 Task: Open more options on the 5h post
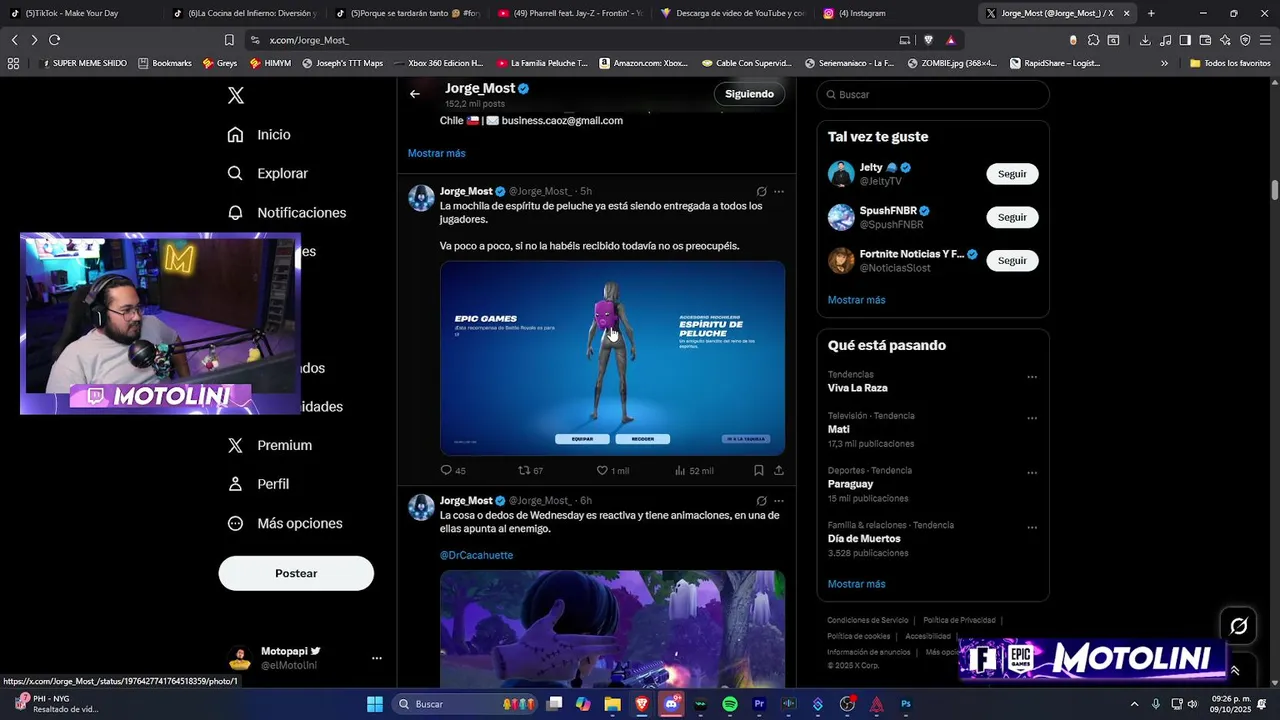779,191
